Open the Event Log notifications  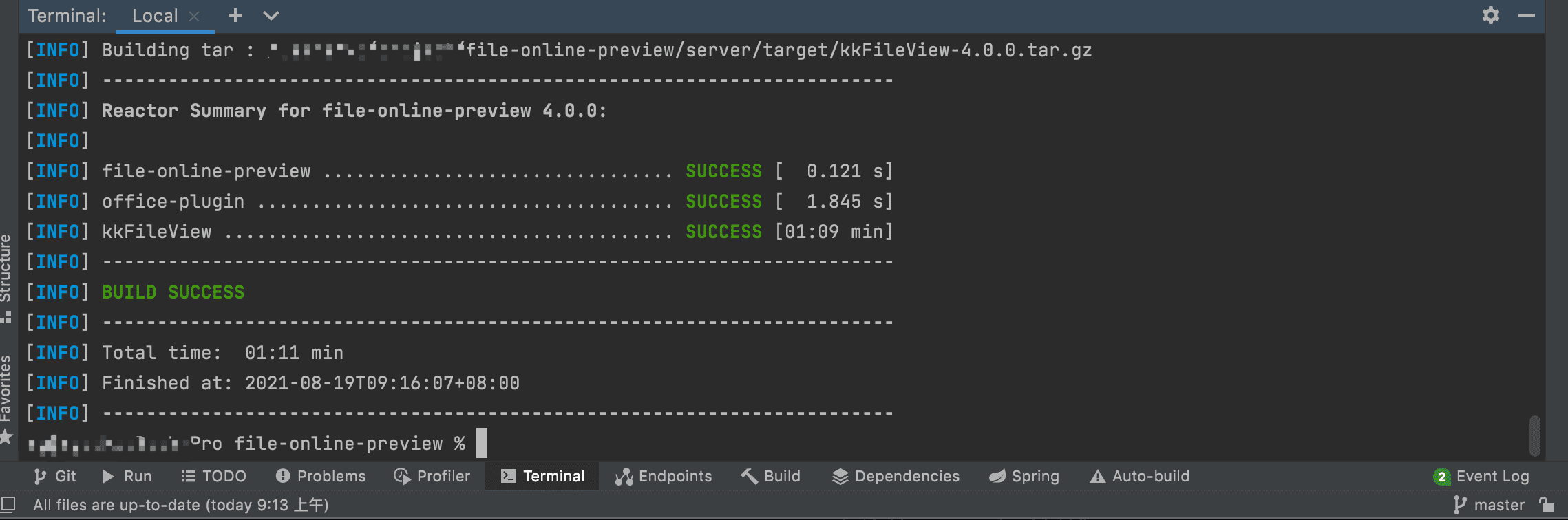[x=1481, y=476]
